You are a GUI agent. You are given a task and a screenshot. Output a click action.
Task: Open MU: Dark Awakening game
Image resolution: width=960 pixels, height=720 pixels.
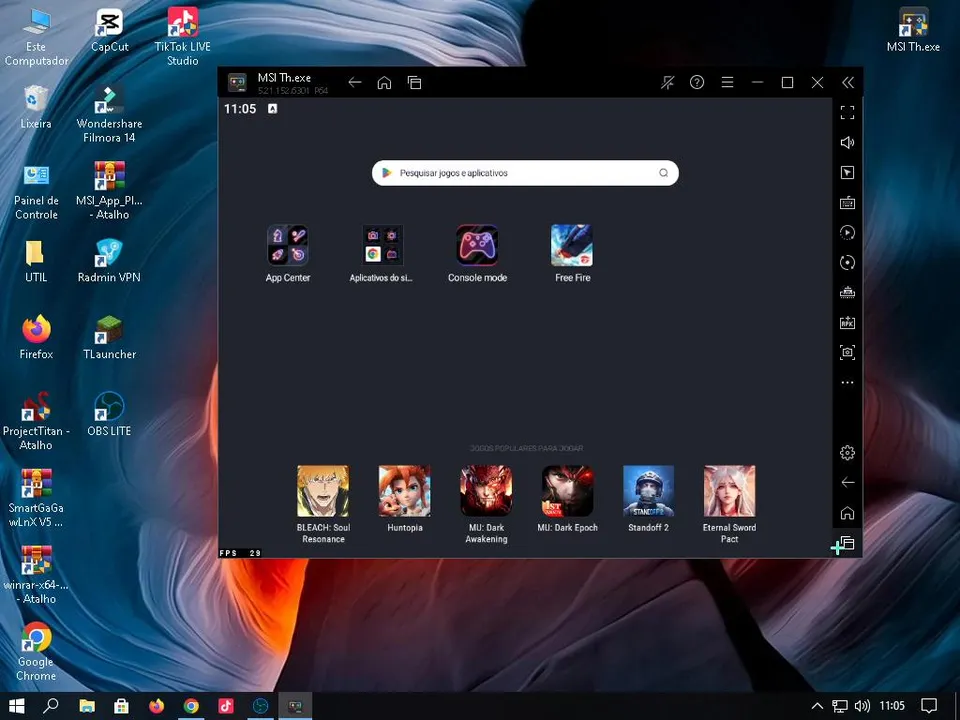pos(486,491)
